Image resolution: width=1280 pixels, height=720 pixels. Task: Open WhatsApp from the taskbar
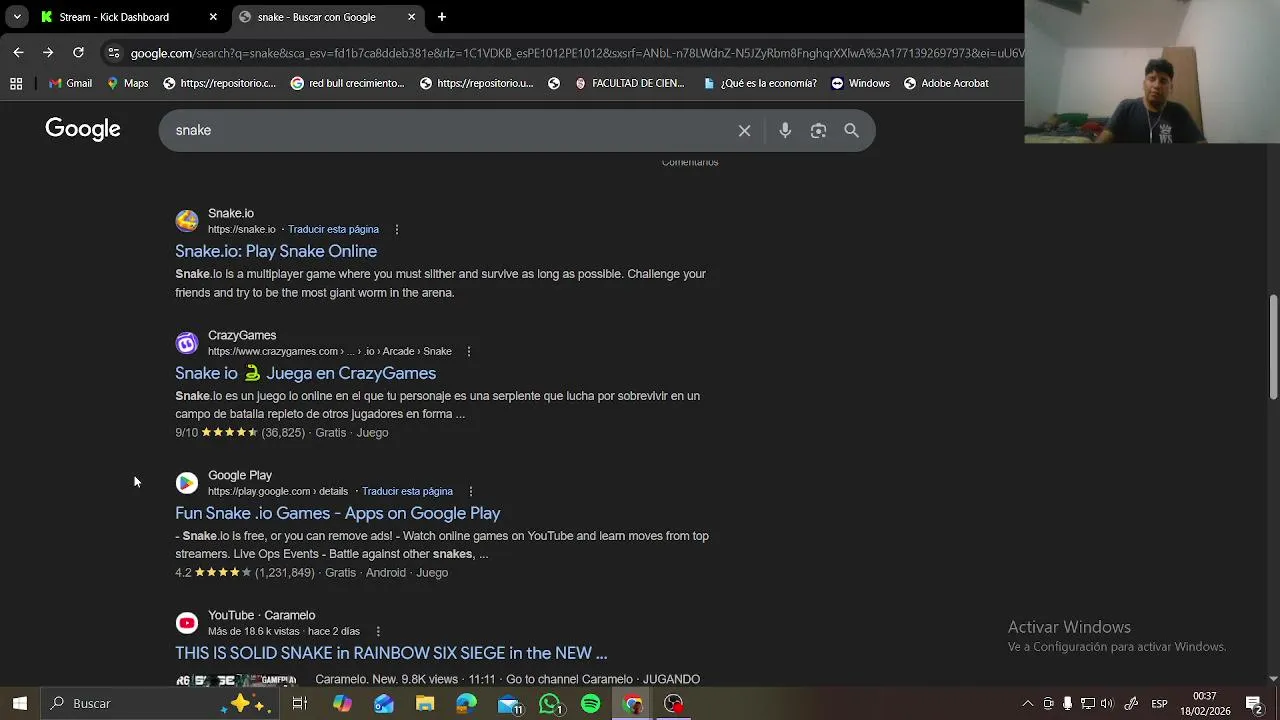[550, 704]
